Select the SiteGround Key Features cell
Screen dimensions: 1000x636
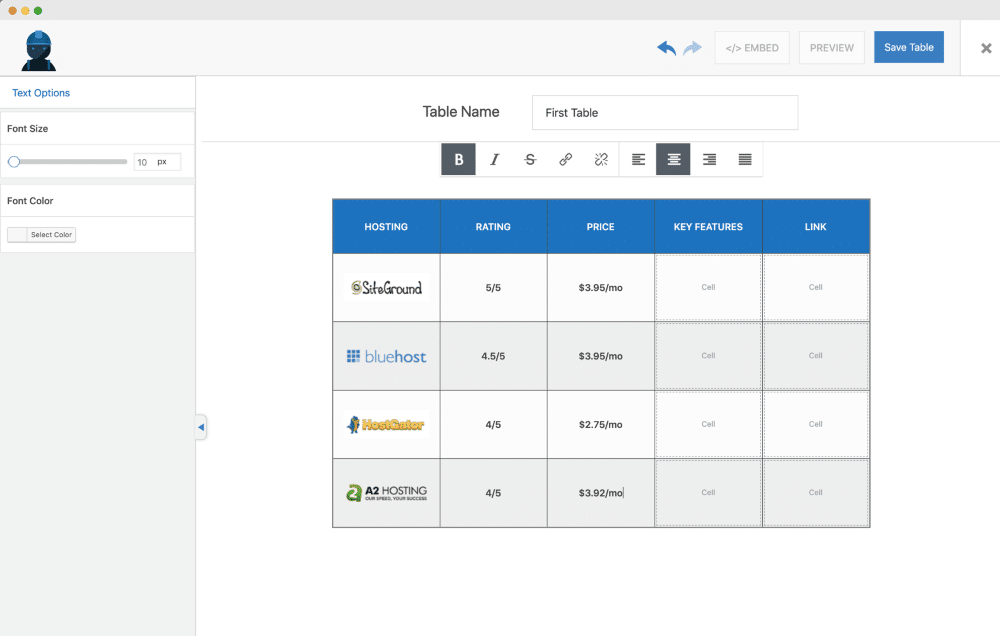[708, 288]
